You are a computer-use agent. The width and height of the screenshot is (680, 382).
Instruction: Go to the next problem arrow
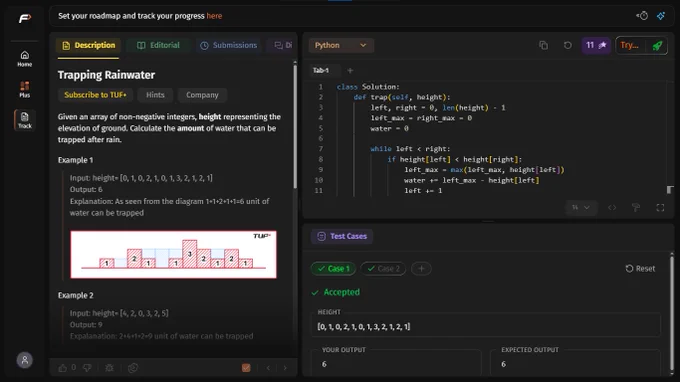tap(285, 368)
